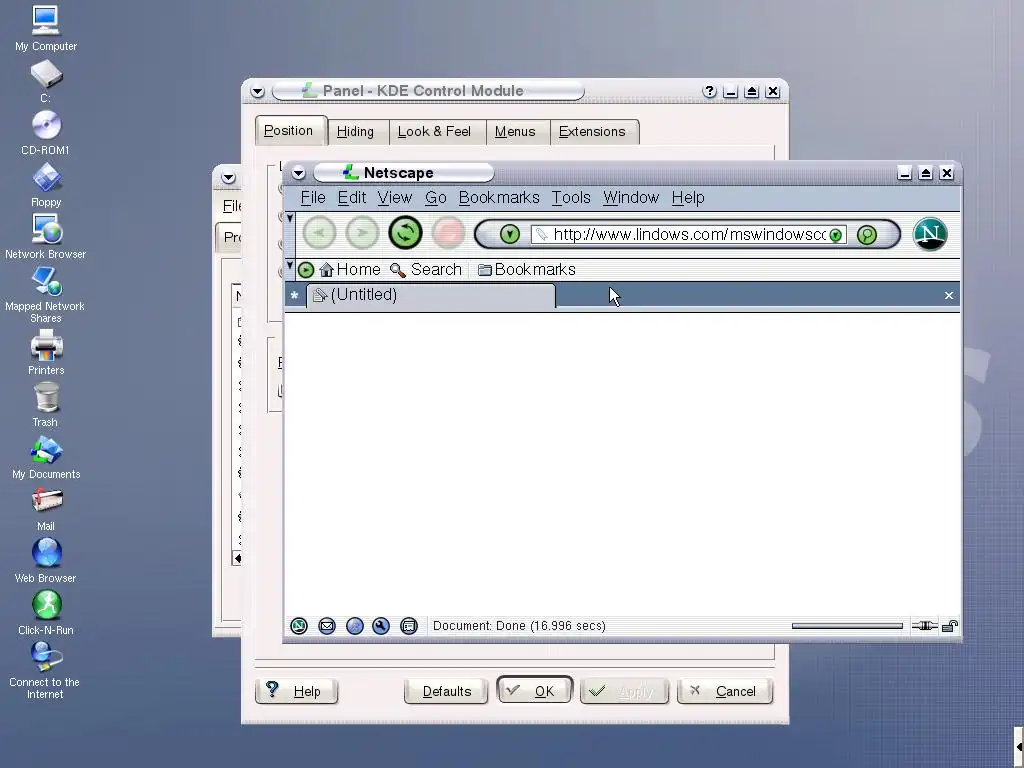This screenshot has height=768, width=1024.
Task: Switch to the Menus tab in the KDE Panel module
Action: pyautogui.click(x=518, y=132)
